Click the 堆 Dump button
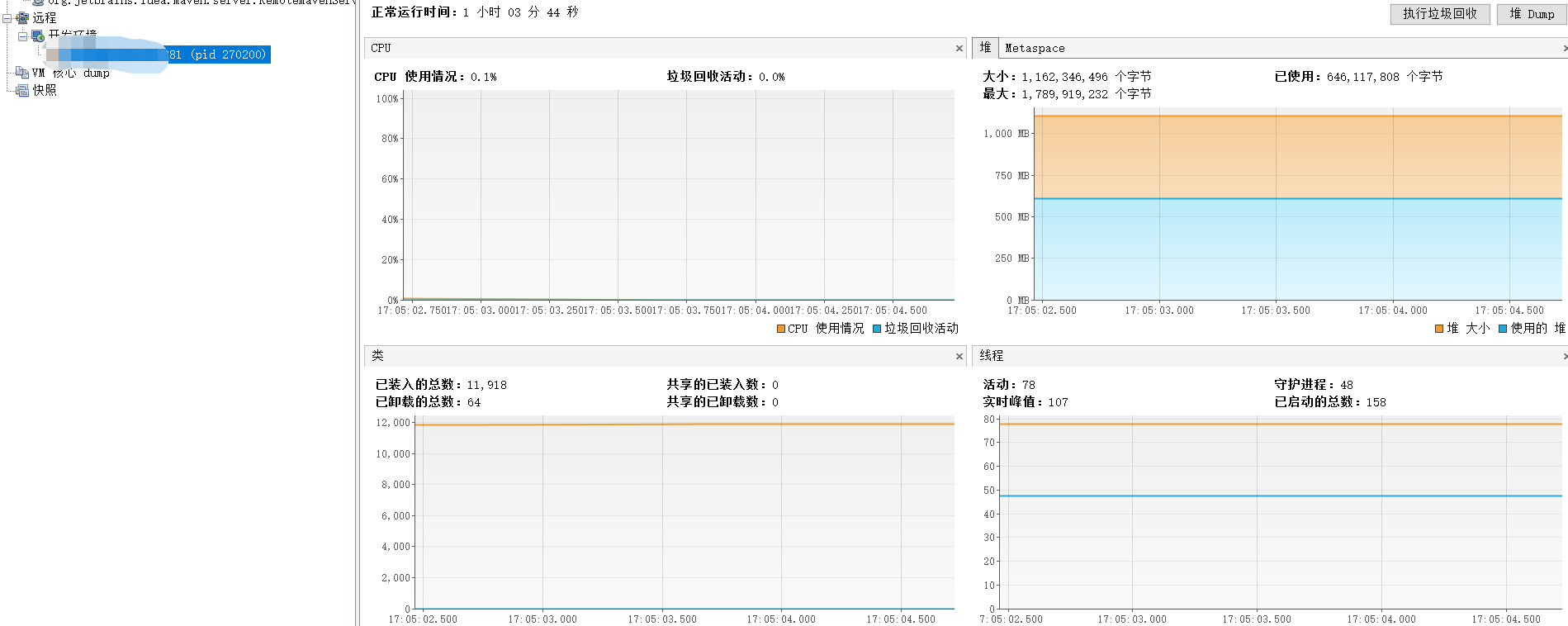 [1532, 13]
